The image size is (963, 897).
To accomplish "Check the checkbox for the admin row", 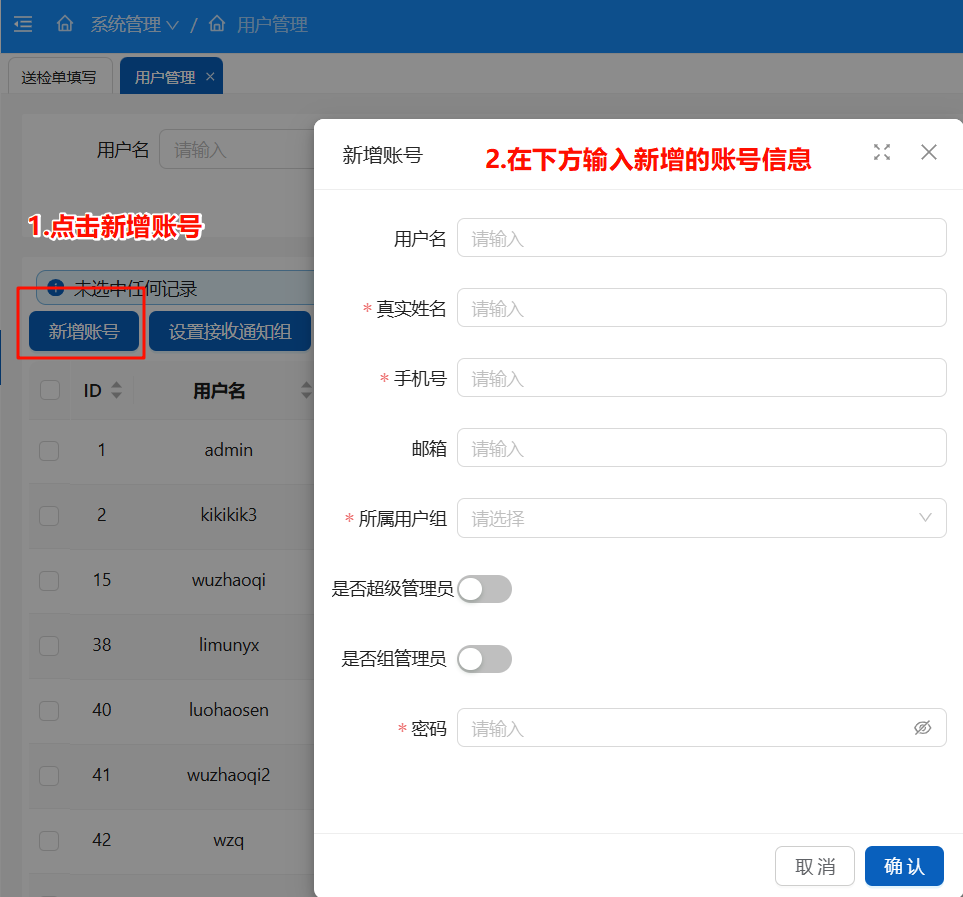I will point(49,451).
